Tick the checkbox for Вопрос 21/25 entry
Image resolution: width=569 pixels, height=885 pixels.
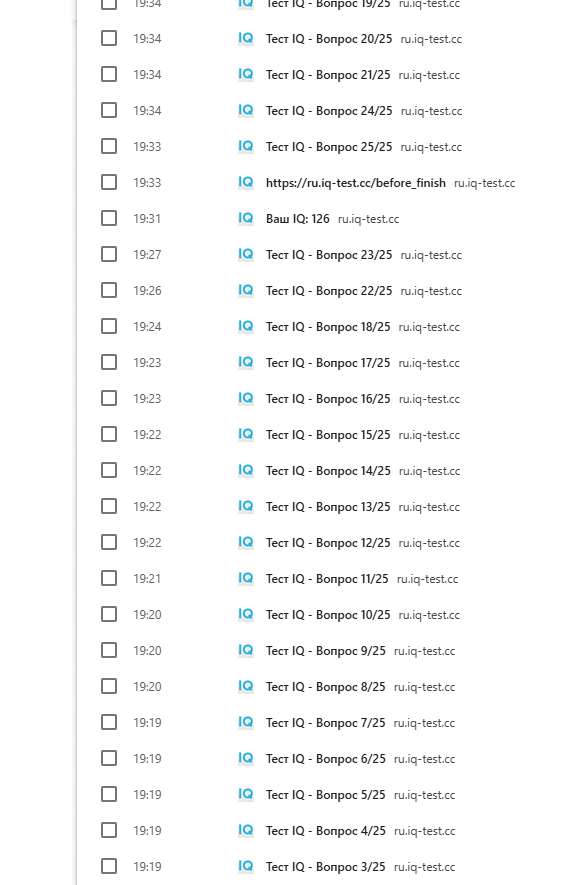pyautogui.click(x=109, y=75)
